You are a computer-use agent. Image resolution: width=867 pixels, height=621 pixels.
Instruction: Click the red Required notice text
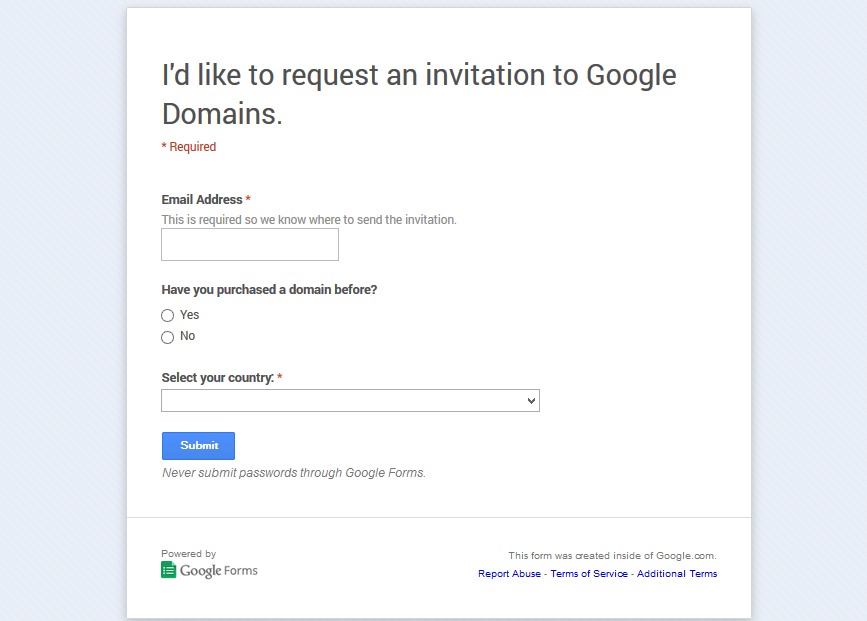pyautogui.click(x=189, y=147)
